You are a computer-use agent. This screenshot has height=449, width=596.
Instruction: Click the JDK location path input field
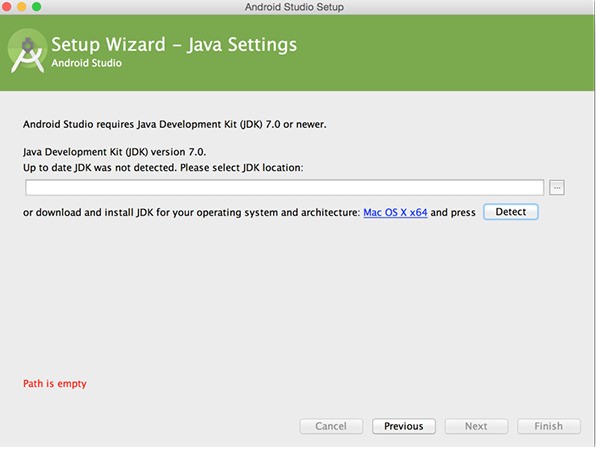(x=284, y=187)
